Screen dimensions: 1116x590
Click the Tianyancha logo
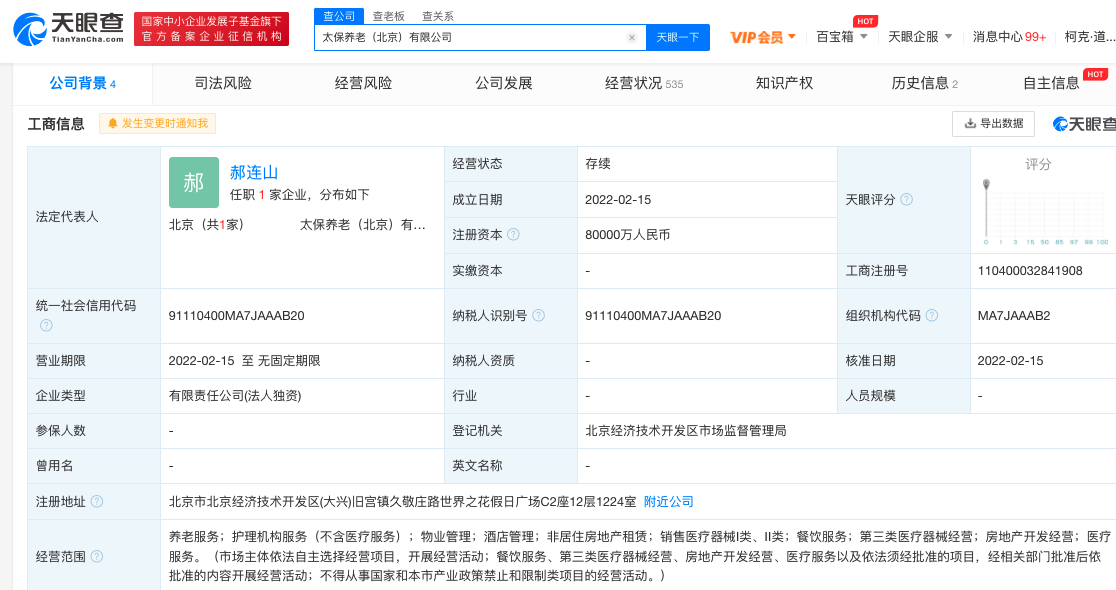(69, 30)
